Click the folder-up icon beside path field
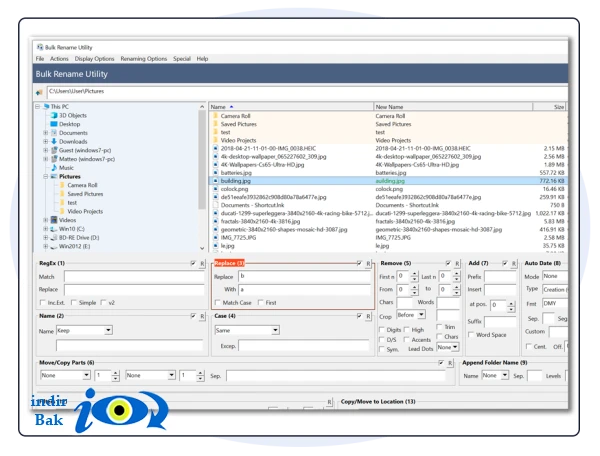The height and width of the screenshot is (456, 600). coord(39,92)
